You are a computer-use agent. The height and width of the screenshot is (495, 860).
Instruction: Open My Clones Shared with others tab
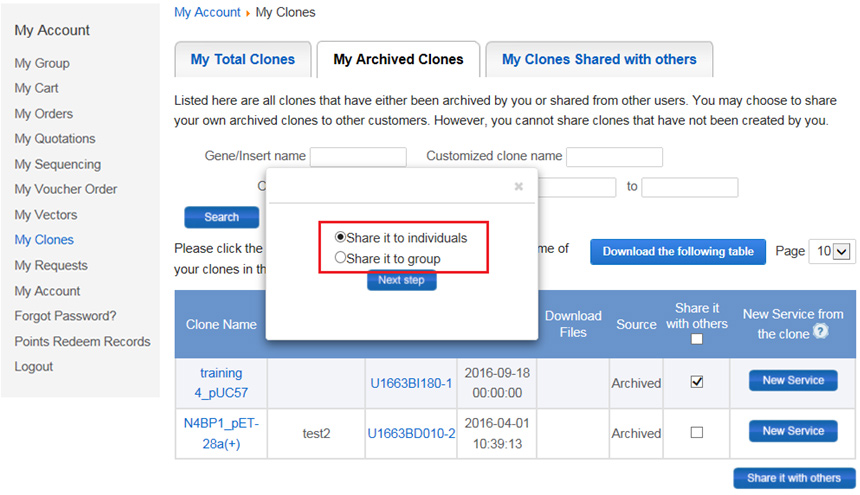click(599, 60)
